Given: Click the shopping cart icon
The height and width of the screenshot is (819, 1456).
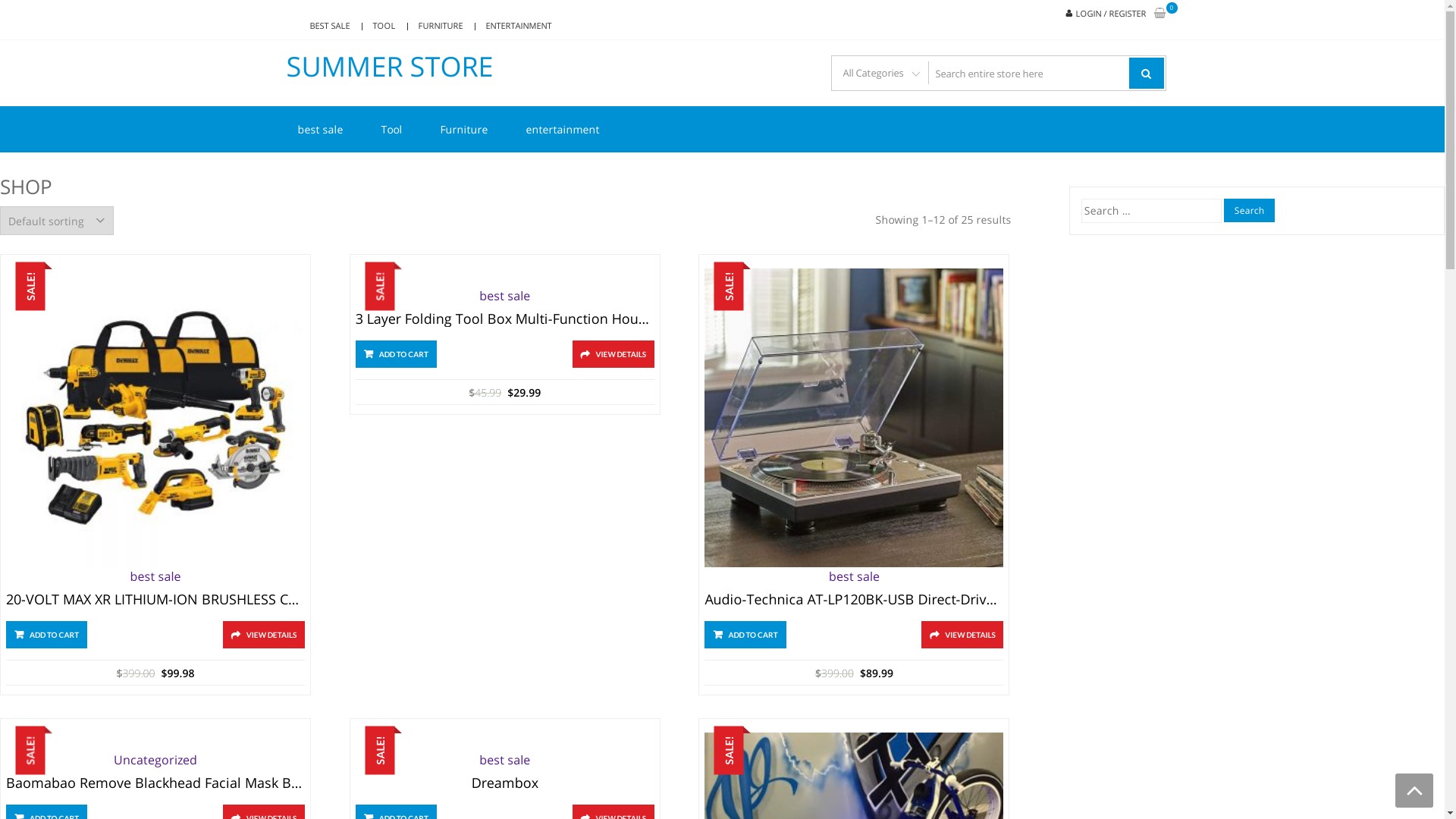Looking at the screenshot, I should click(x=1160, y=13).
